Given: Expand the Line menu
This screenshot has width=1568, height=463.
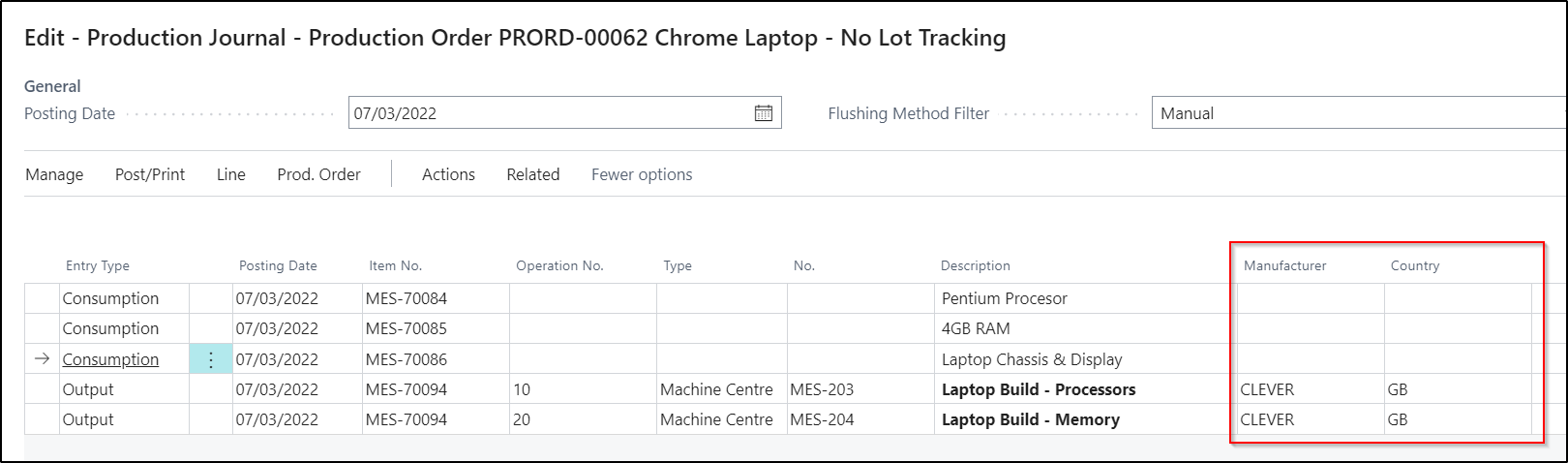Looking at the screenshot, I should (231, 174).
